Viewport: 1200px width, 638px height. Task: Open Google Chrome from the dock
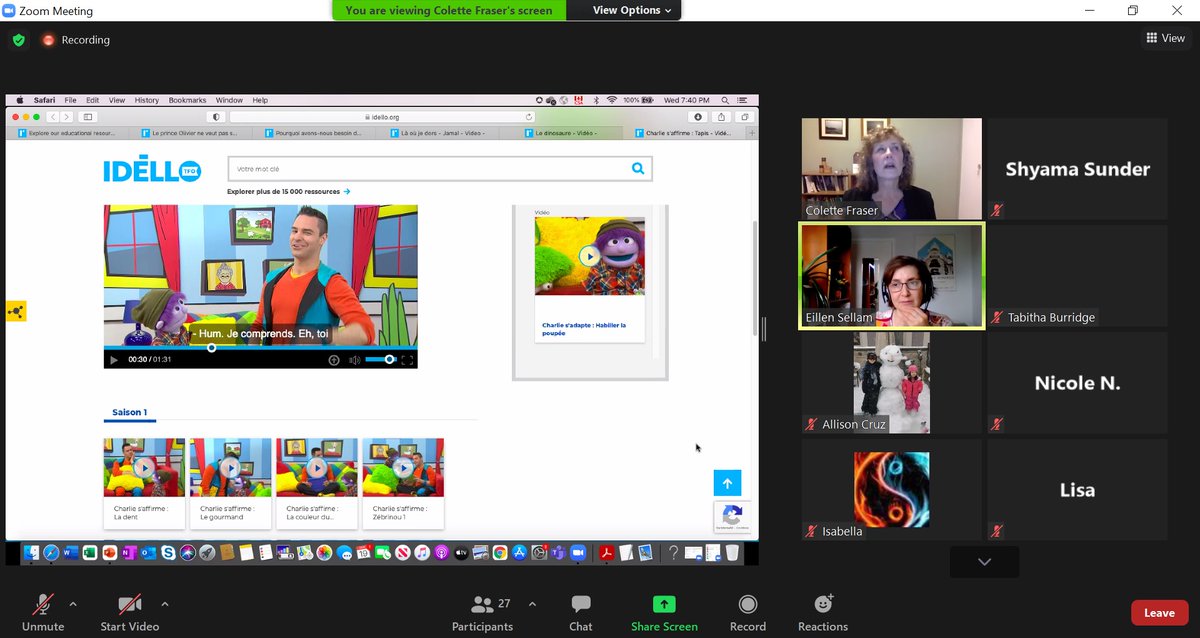pos(500,552)
